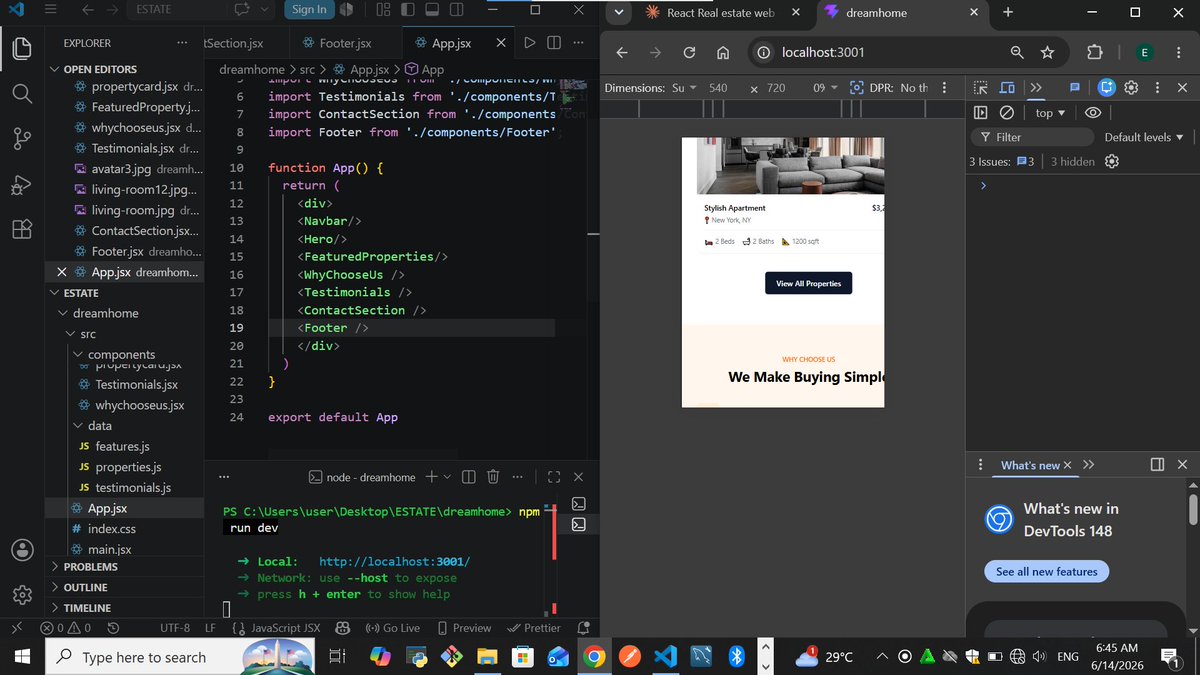Image resolution: width=1200 pixels, height=675 pixels.
Task: Split the terminal panel
Action: coord(468,477)
